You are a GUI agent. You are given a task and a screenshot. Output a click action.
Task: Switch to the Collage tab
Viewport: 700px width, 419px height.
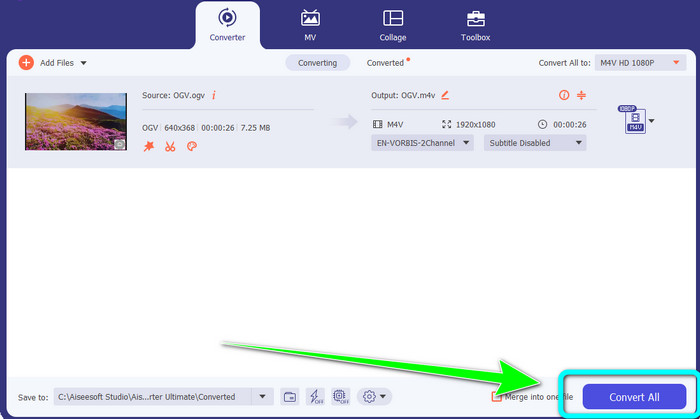(x=393, y=24)
